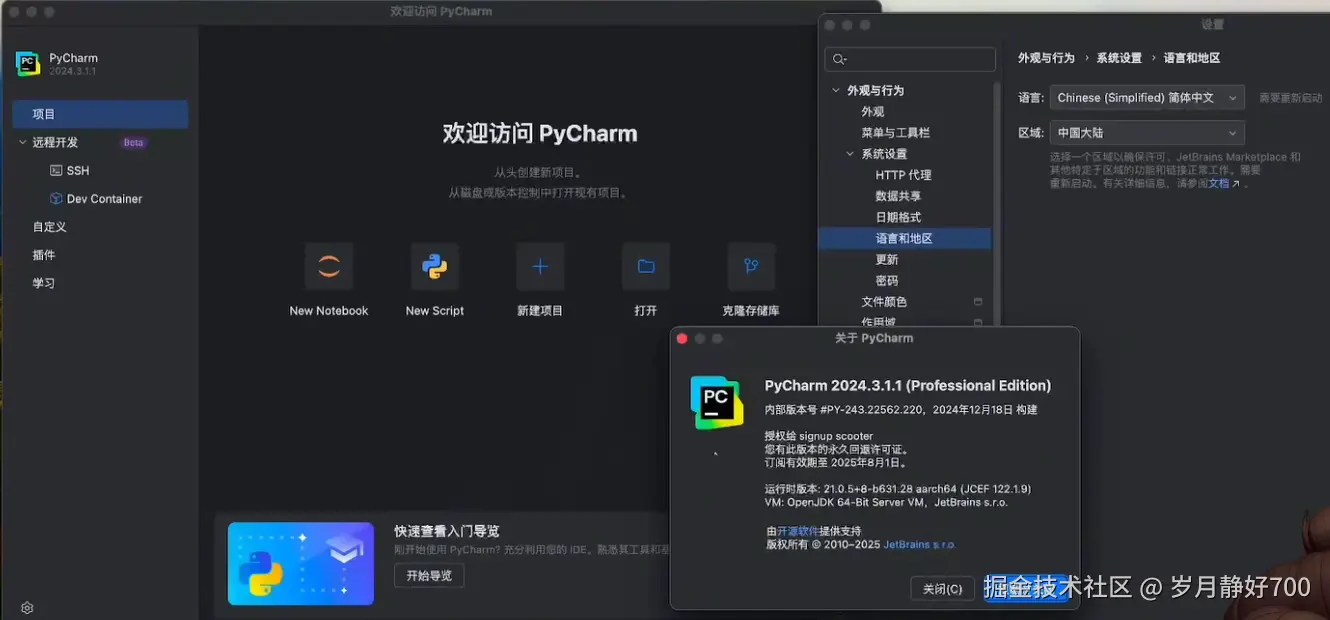The height and width of the screenshot is (620, 1330).
Task: Open a project with the 打开 folder icon
Action: 645,266
